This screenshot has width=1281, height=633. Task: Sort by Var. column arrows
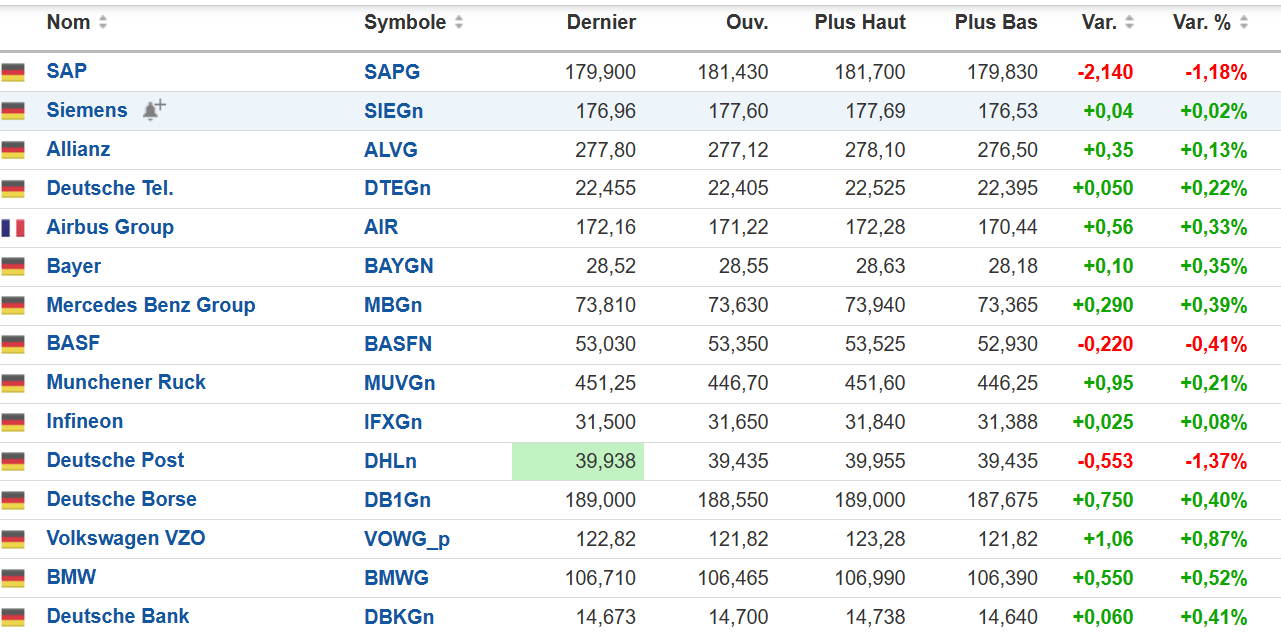(x=1129, y=23)
